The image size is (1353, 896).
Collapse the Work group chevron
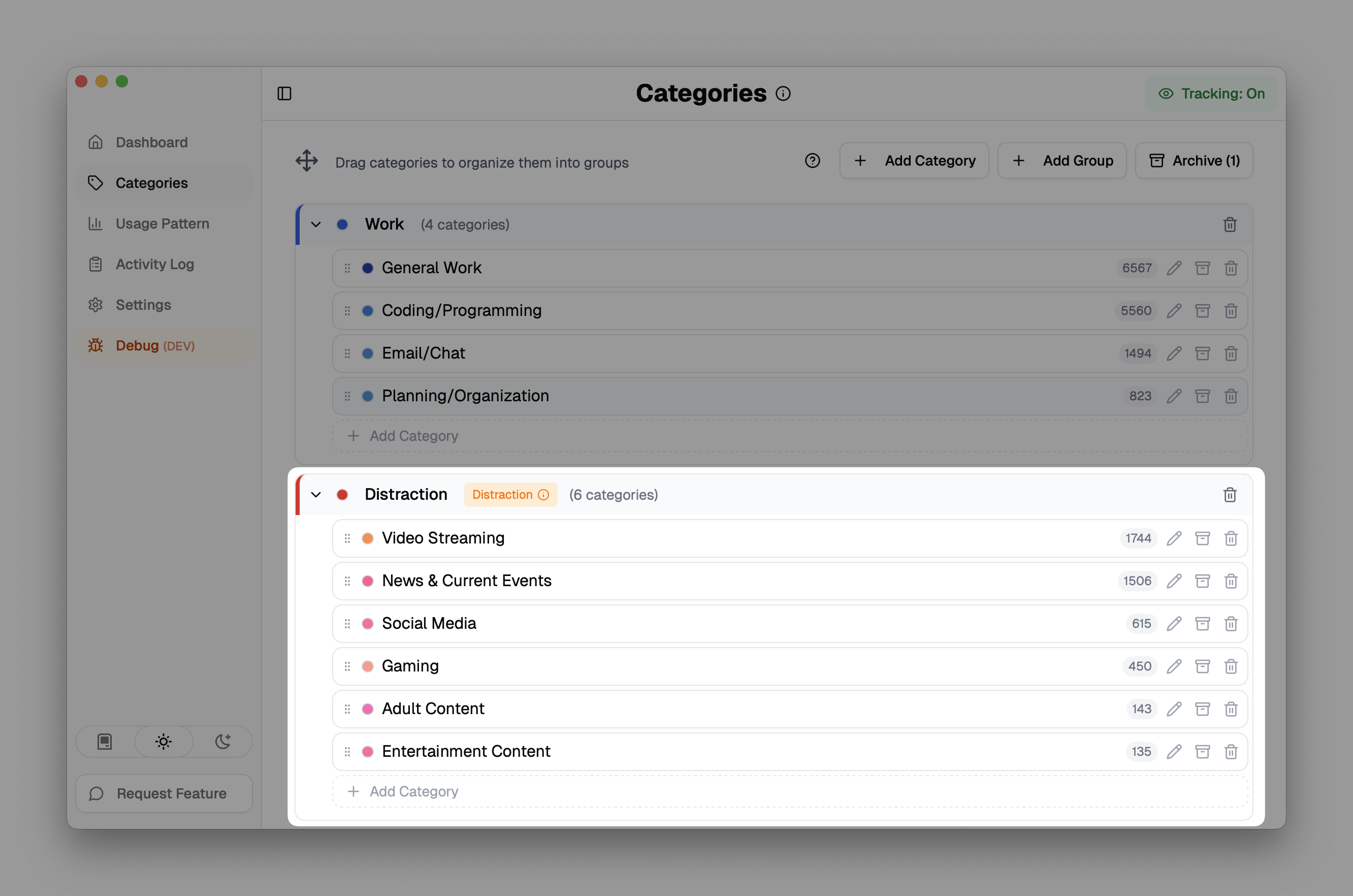click(316, 225)
